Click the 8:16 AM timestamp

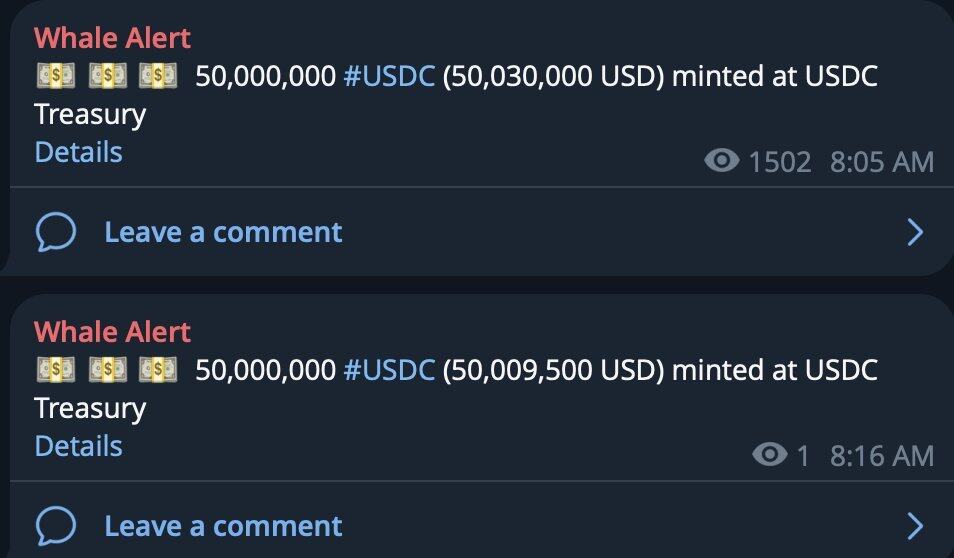click(x=881, y=456)
